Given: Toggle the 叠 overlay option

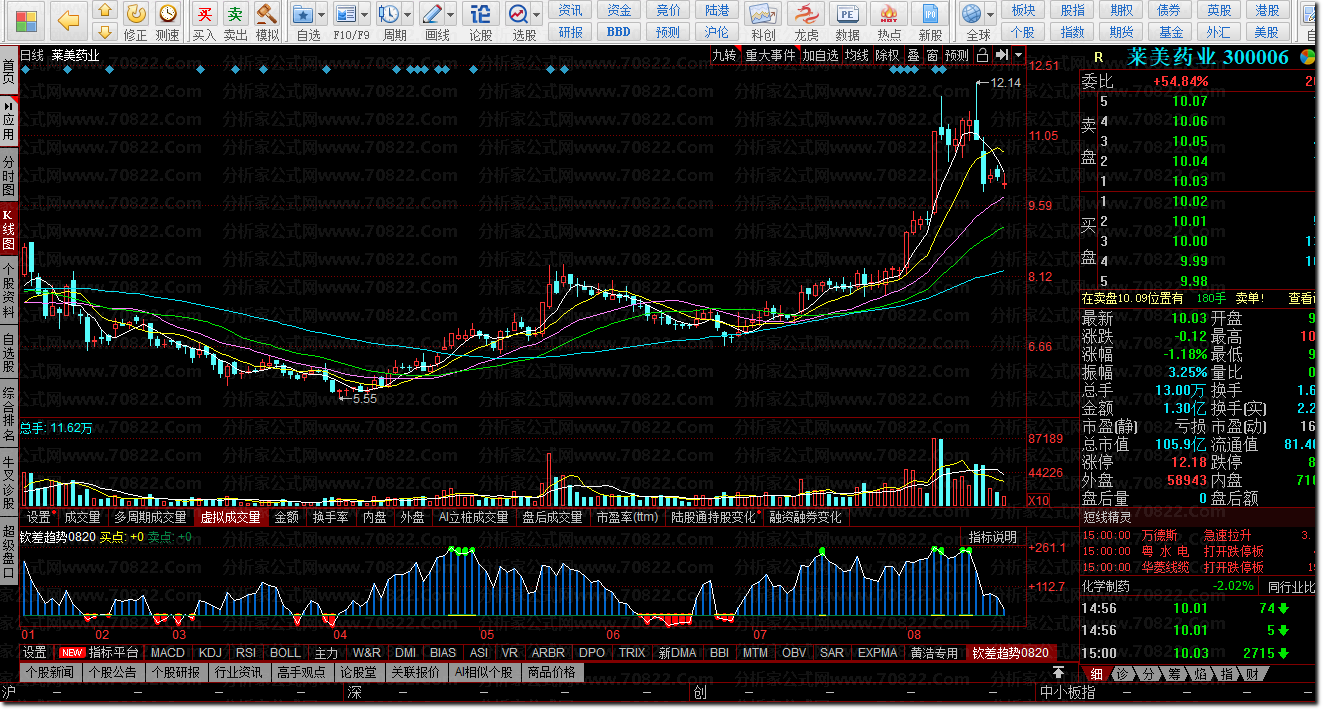Looking at the screenshot, I should click(913, 55).
